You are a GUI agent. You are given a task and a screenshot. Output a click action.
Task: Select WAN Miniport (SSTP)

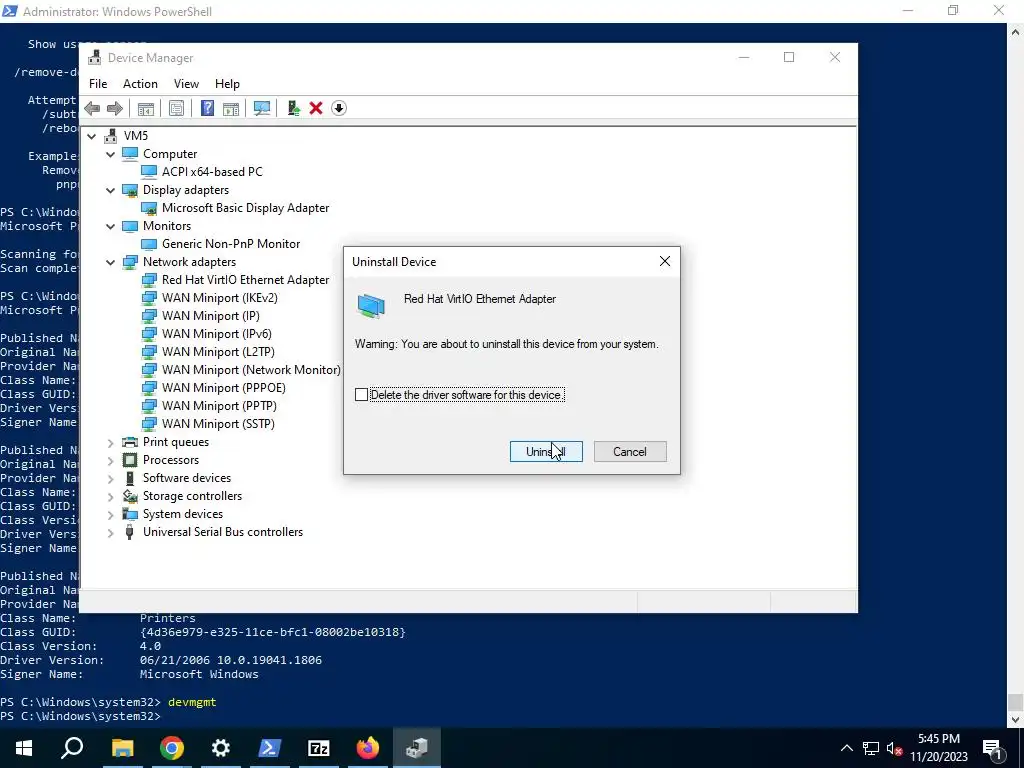[x=218, y=424]
